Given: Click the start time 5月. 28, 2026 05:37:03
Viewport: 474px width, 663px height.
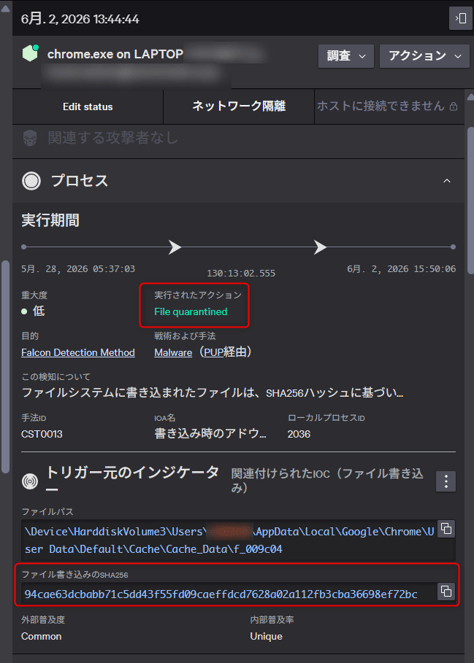Looking at the screenshot, I should [x=78, y=269].
